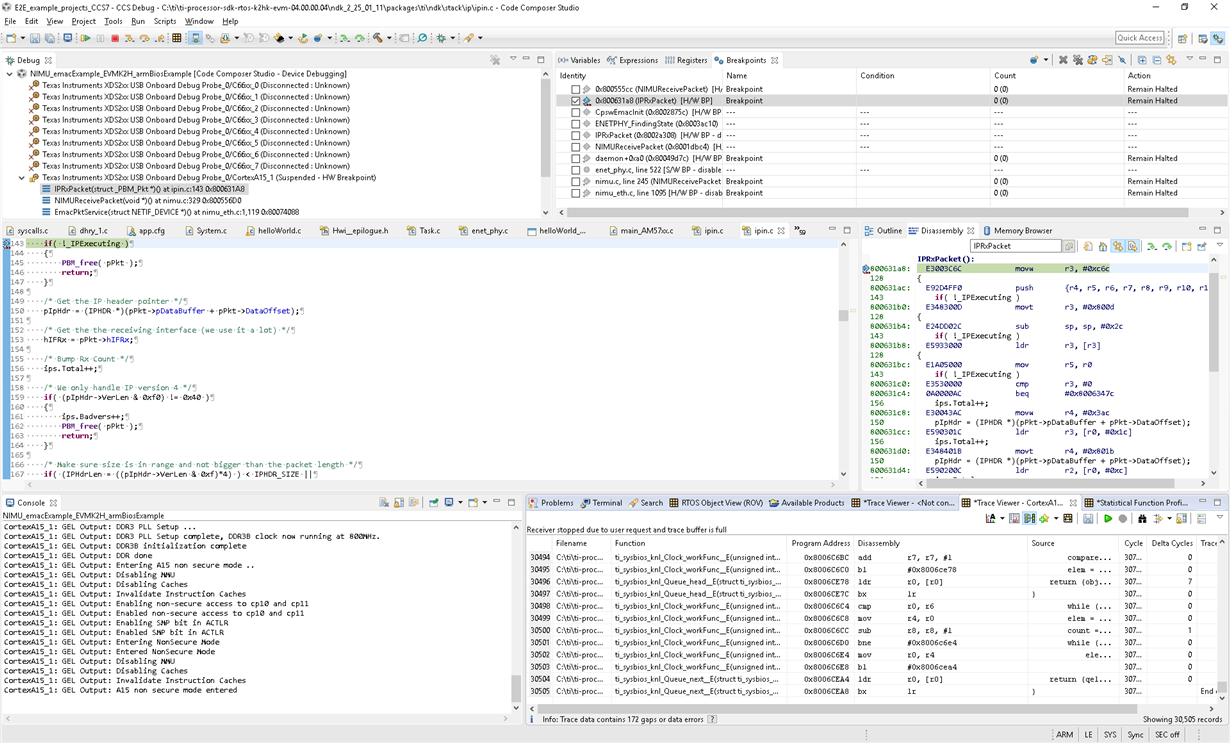
Task: Click the build hammer icon
Action: tap(378, 38)
